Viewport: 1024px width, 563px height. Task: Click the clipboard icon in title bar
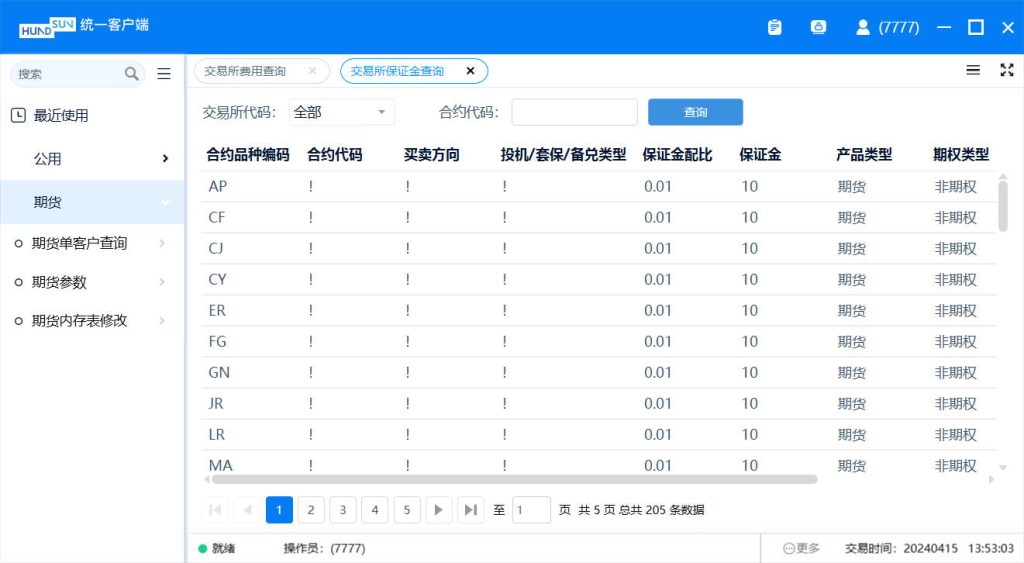(x=774, y=28)
